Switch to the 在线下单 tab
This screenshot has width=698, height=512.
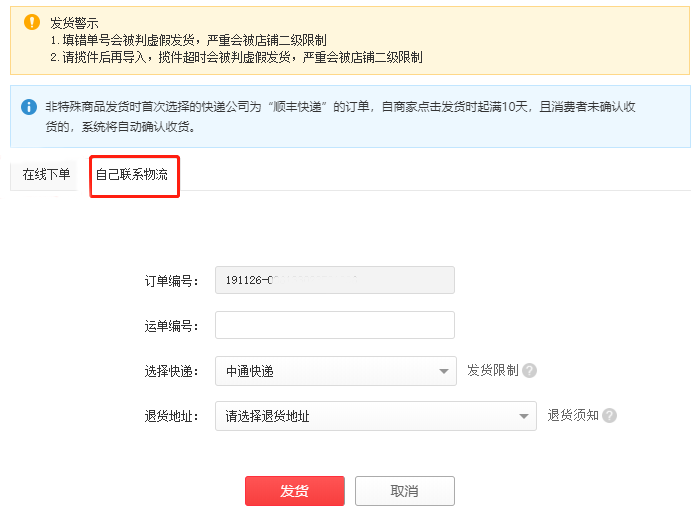coord(47,175)
